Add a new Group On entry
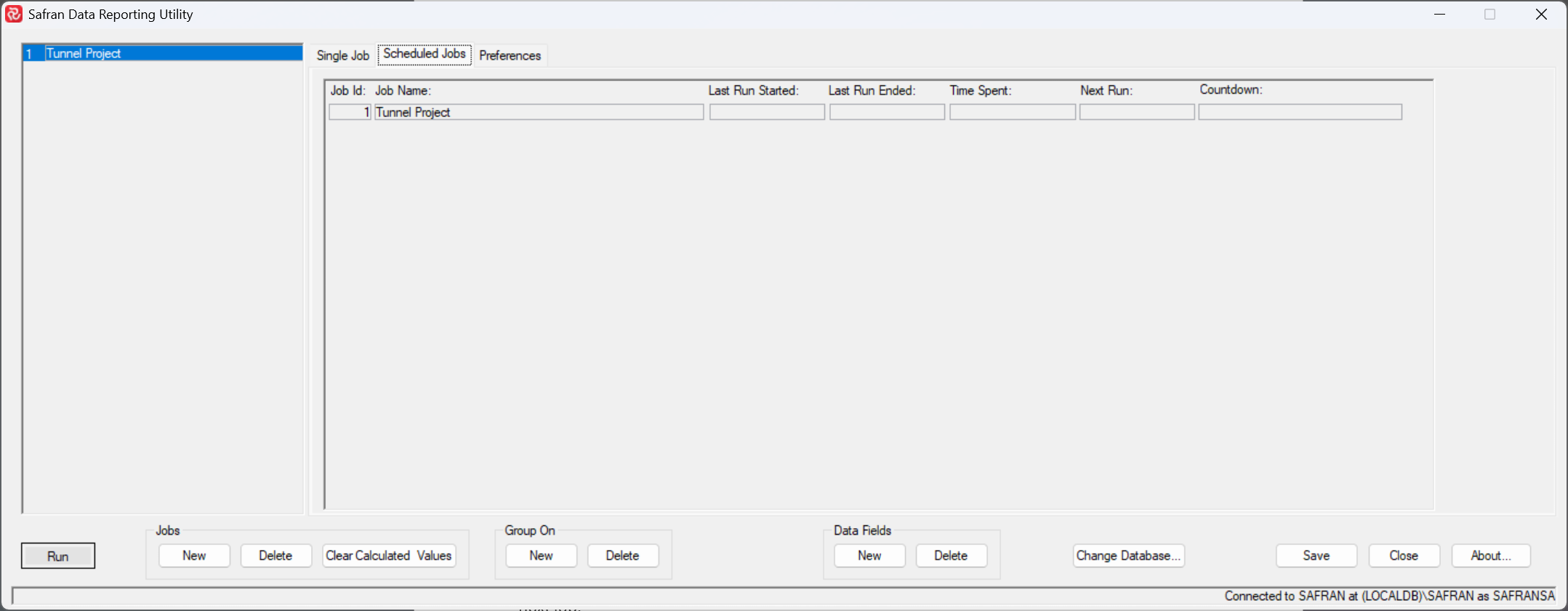 click(541, 555)
